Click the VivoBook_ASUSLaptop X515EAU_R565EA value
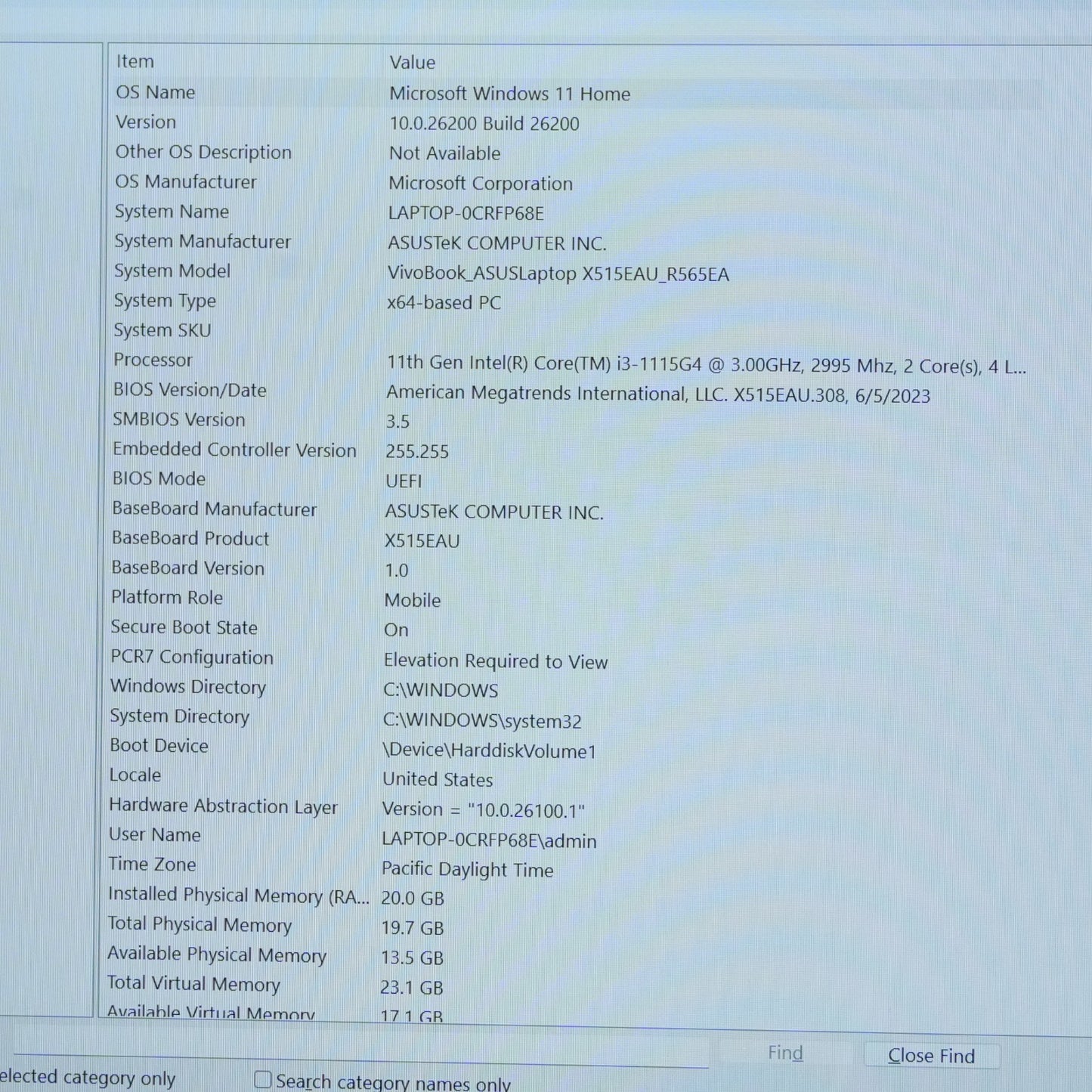Screen dimensions: 1092x1092 click(x=558, y=274)
